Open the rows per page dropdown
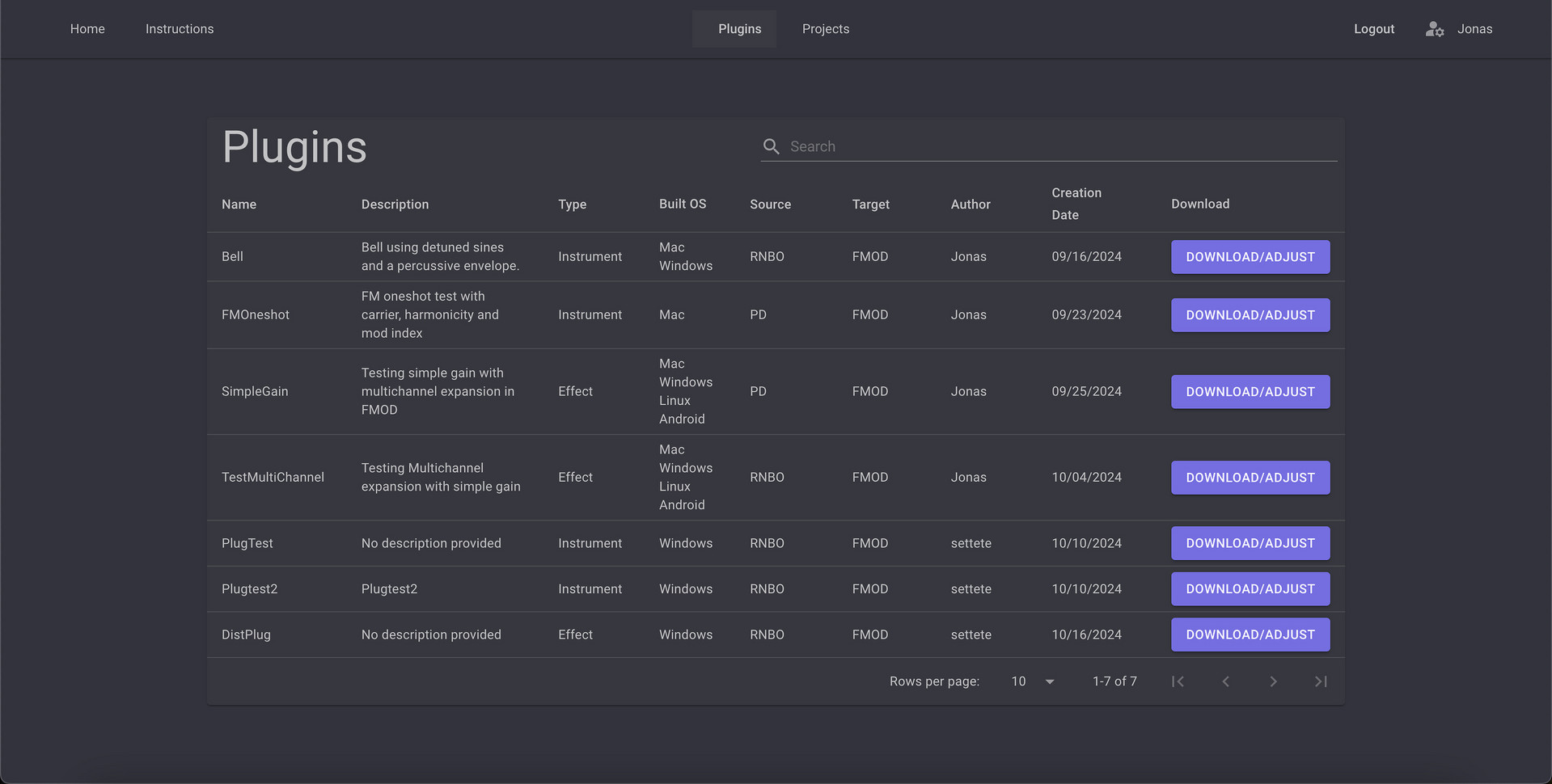The image size is (1552, 784). [x=1033, y=681]
